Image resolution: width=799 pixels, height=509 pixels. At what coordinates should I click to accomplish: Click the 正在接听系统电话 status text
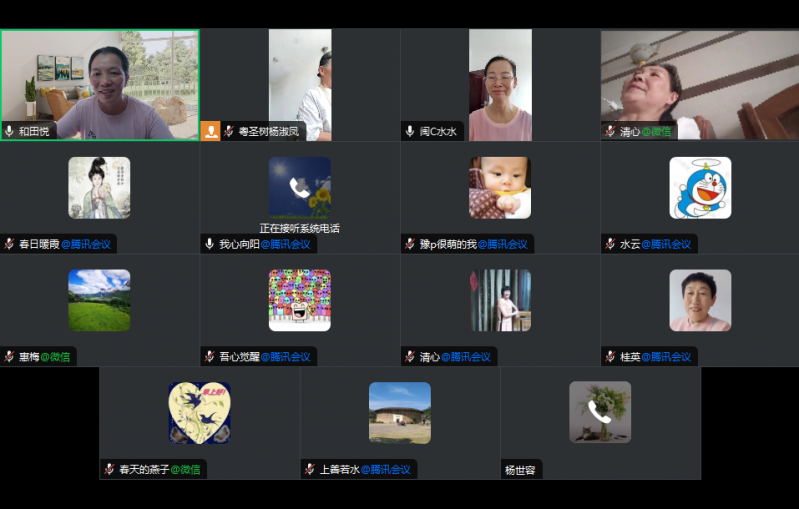pos(299,228)
